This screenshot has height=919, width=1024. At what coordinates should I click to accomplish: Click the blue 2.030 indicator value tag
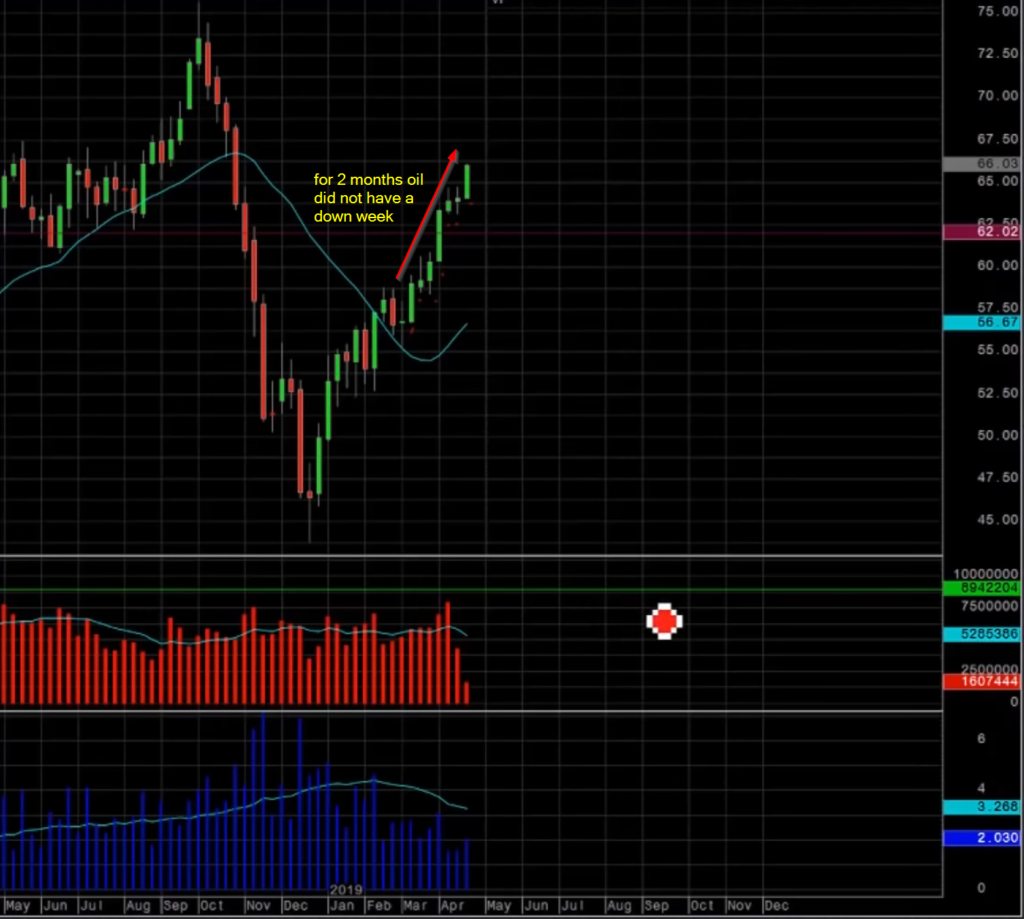click(983, 838)
